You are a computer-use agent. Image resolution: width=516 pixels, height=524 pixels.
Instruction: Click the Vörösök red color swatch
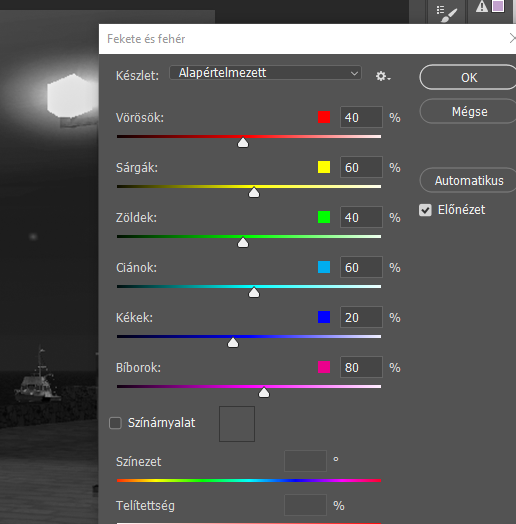click(x=324, y=117)
